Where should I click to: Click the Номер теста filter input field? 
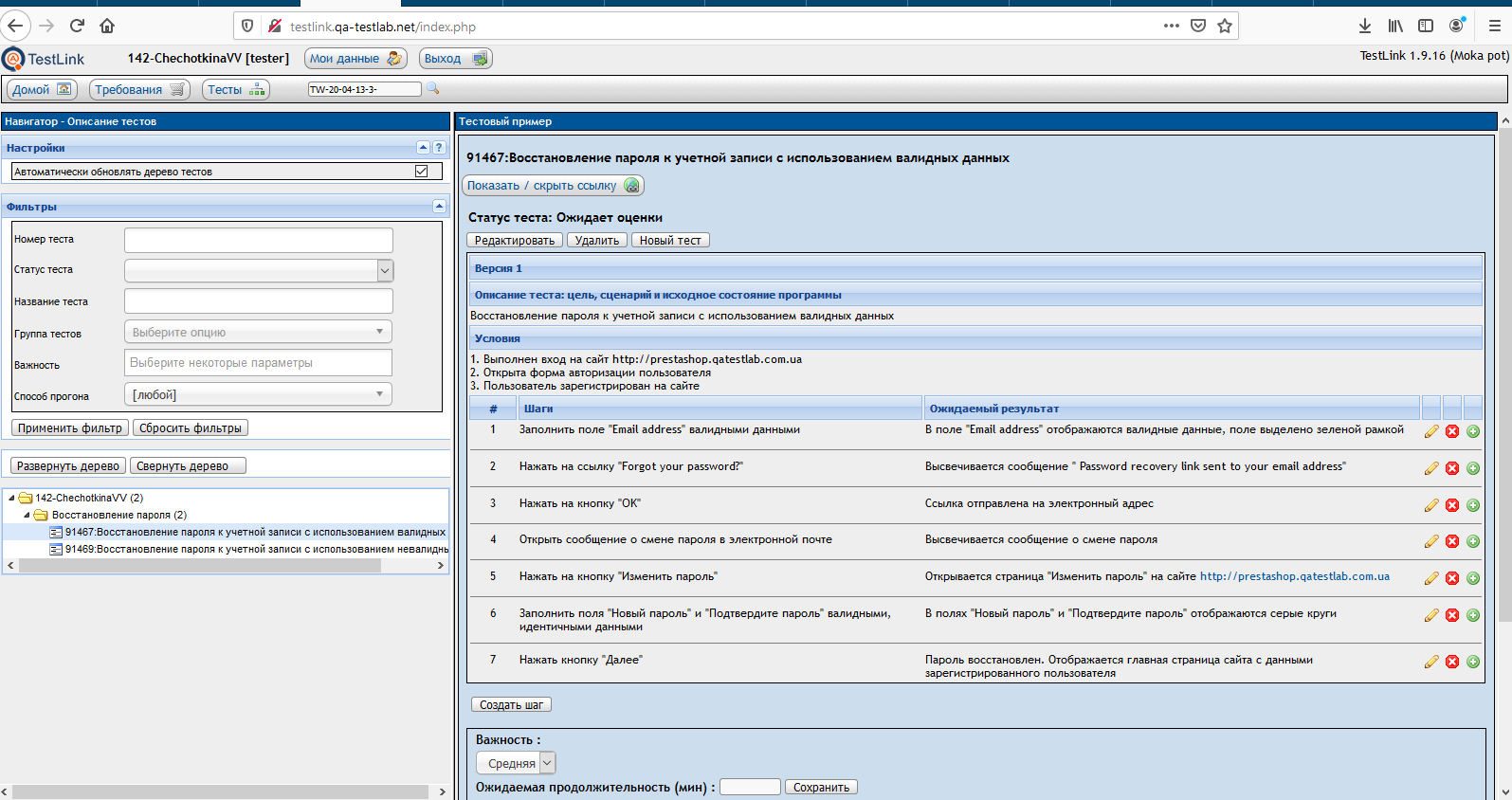pos(258,240)
